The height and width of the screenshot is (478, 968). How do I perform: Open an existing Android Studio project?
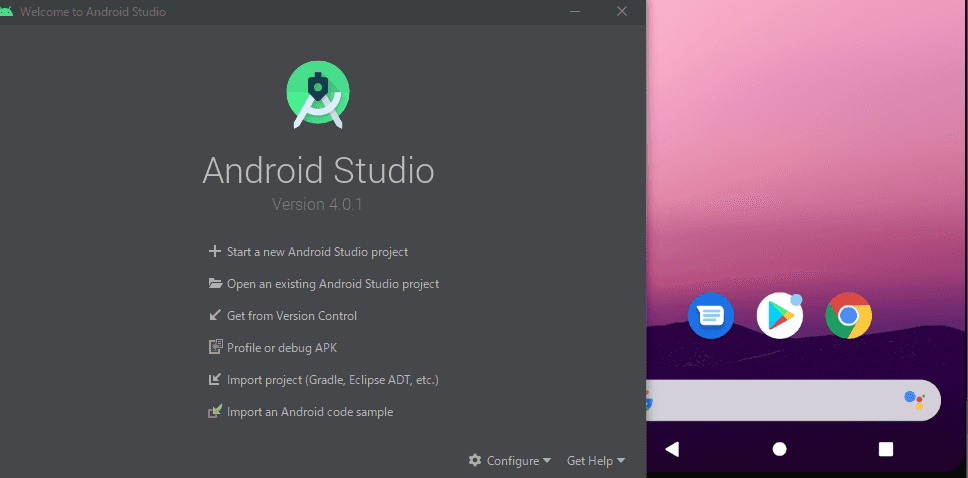332,284
